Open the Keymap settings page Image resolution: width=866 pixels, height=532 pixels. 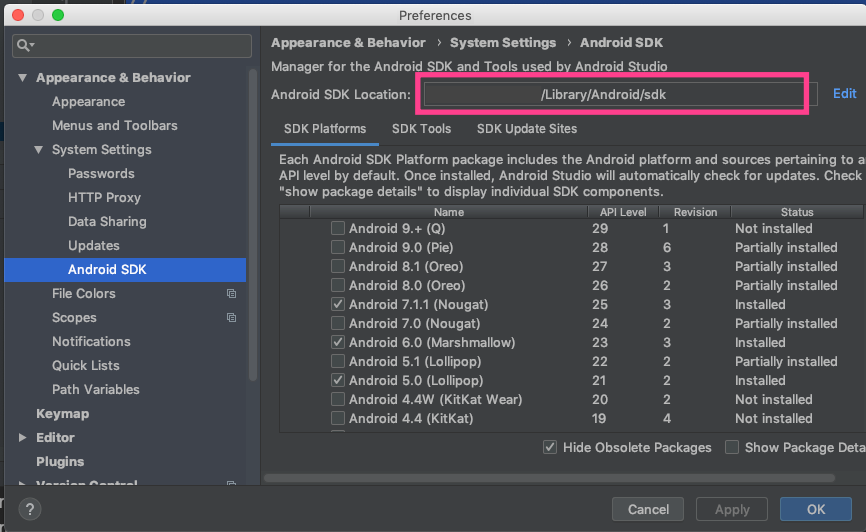point(62,414)
